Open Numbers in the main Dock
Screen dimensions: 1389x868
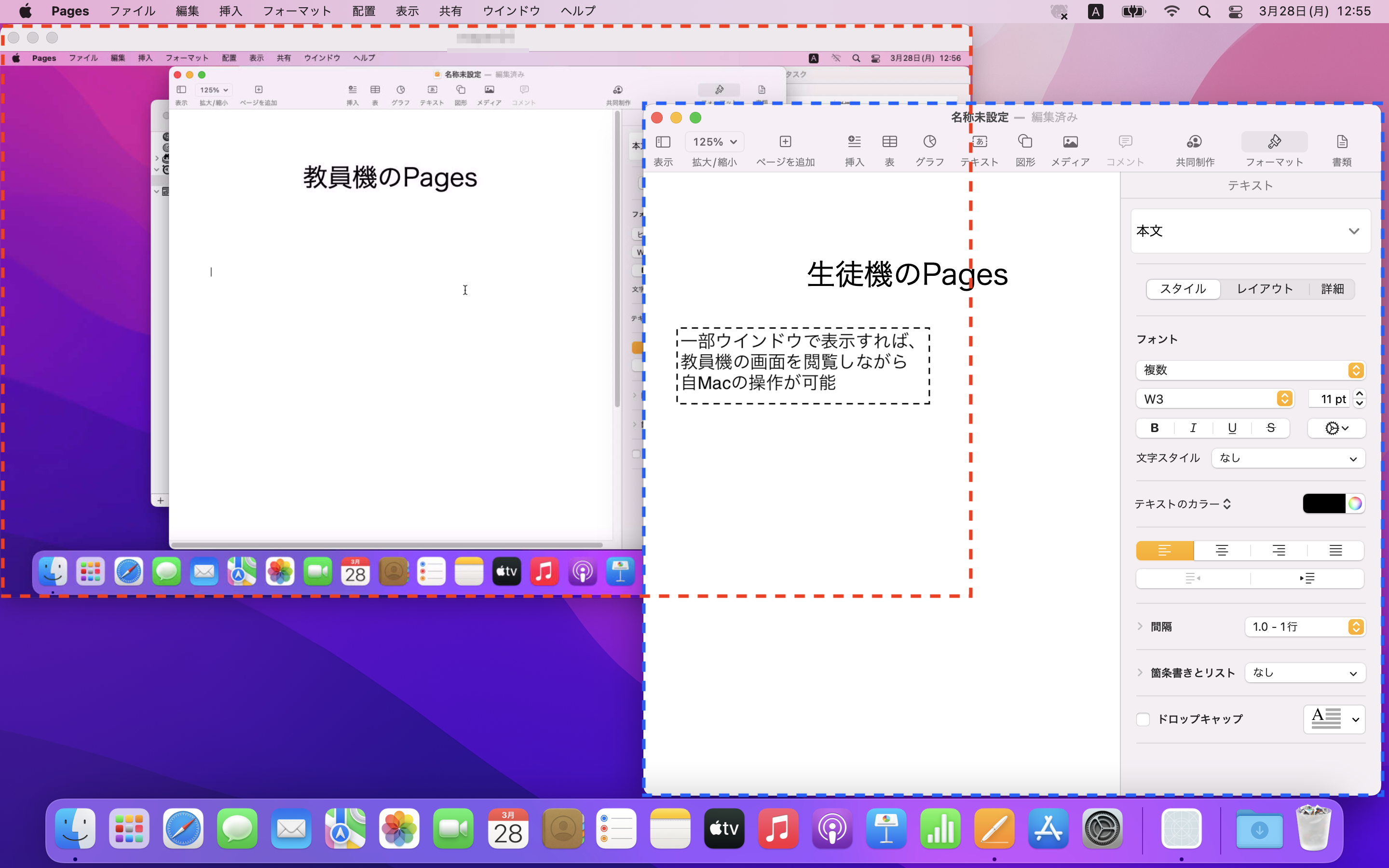[x=940, y=828]
